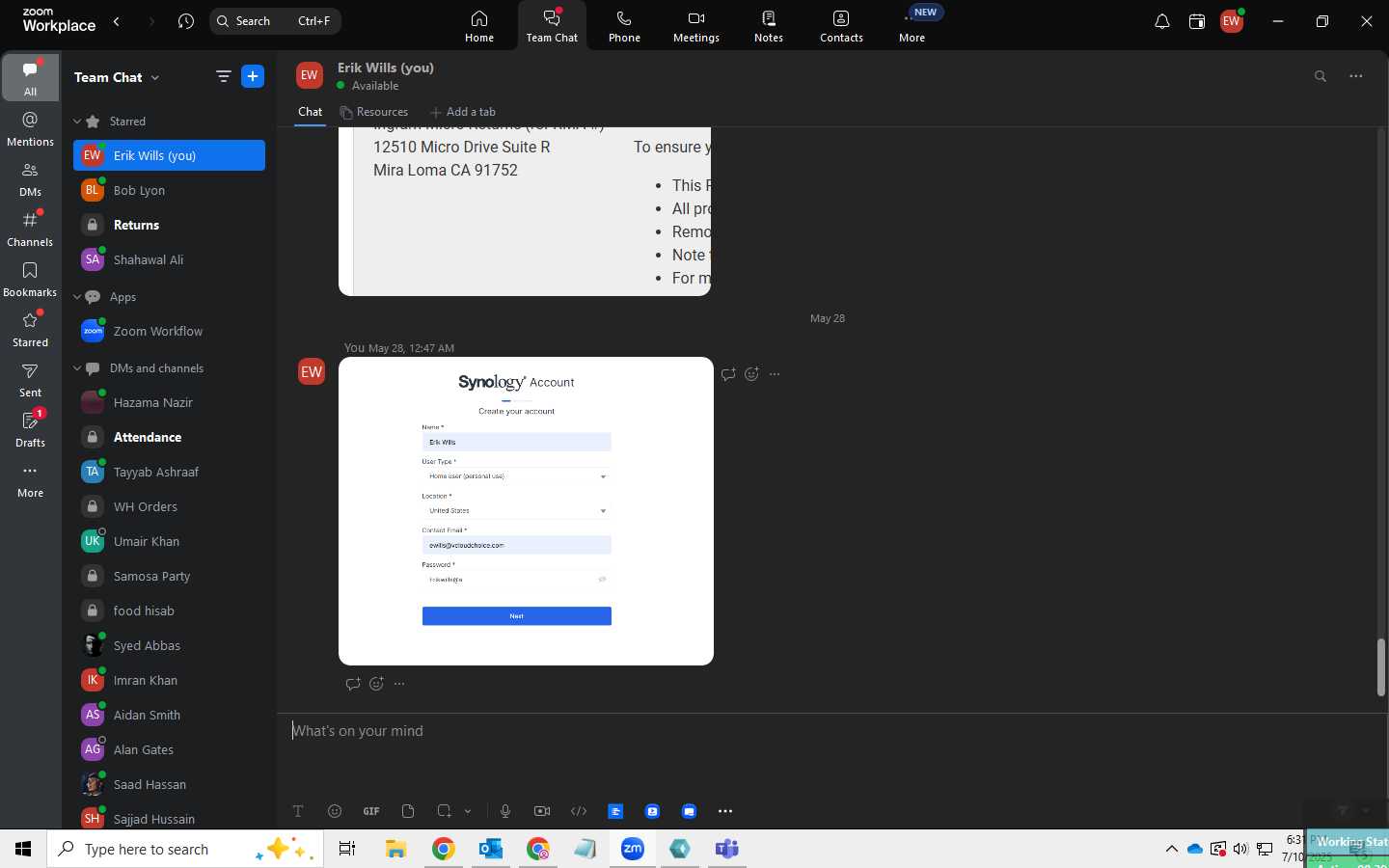Select the Resources tab

(x=374, y=112)
